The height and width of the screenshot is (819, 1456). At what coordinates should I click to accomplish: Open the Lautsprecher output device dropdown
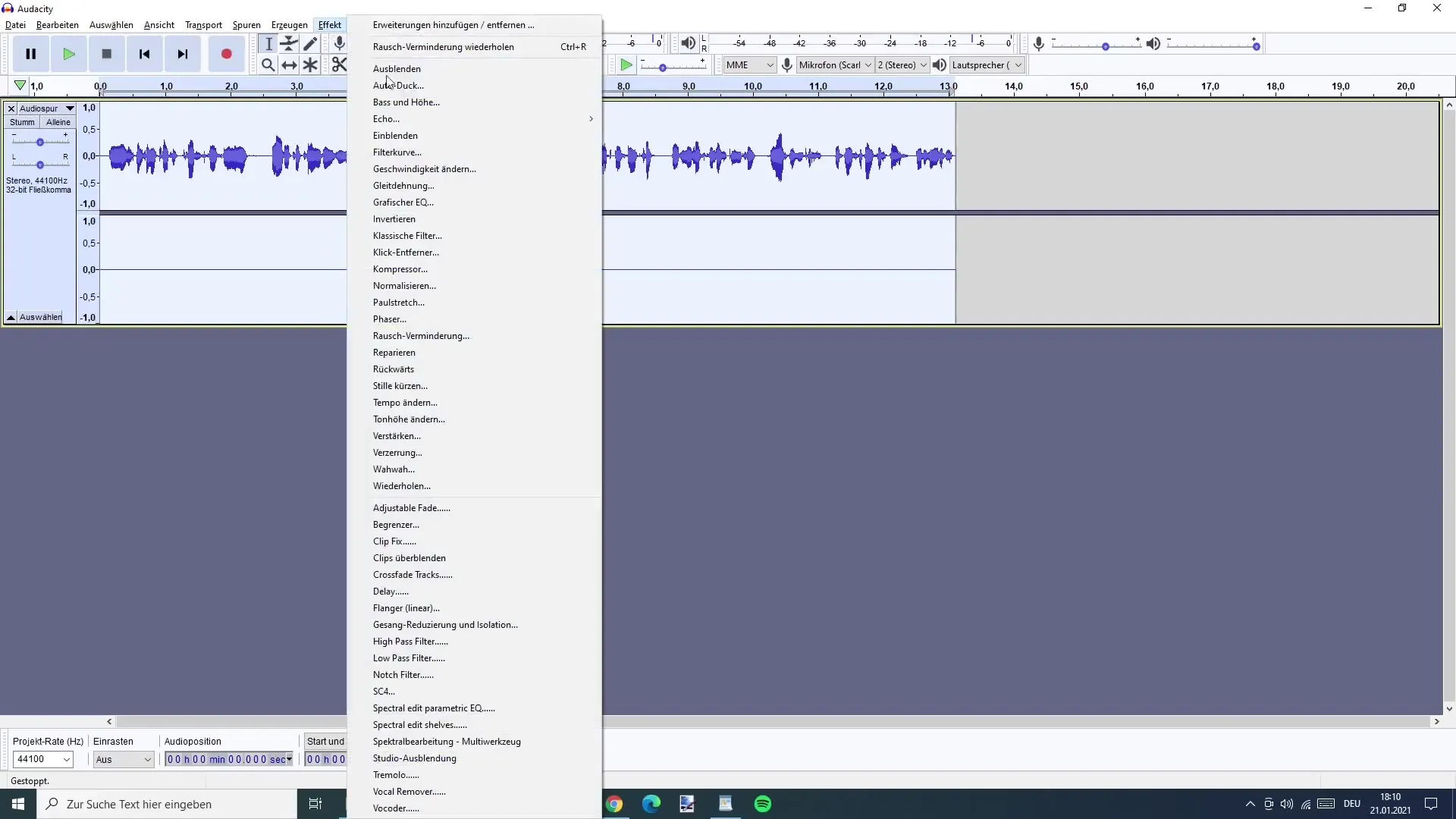coord(987,65)
